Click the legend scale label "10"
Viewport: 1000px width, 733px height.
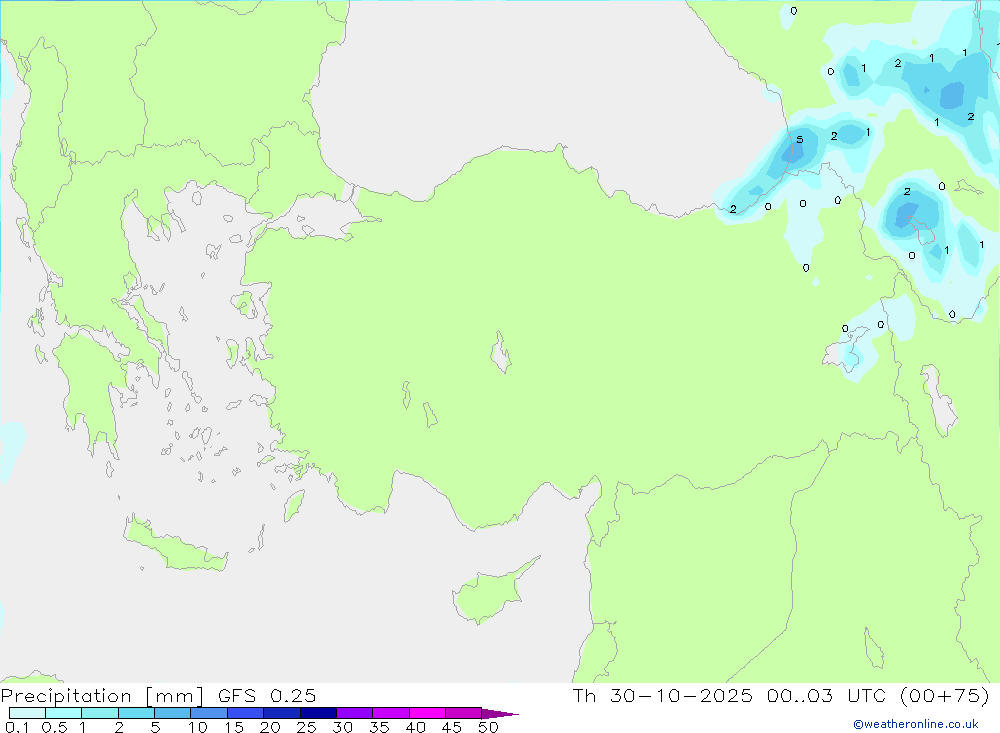click(198, 727)
